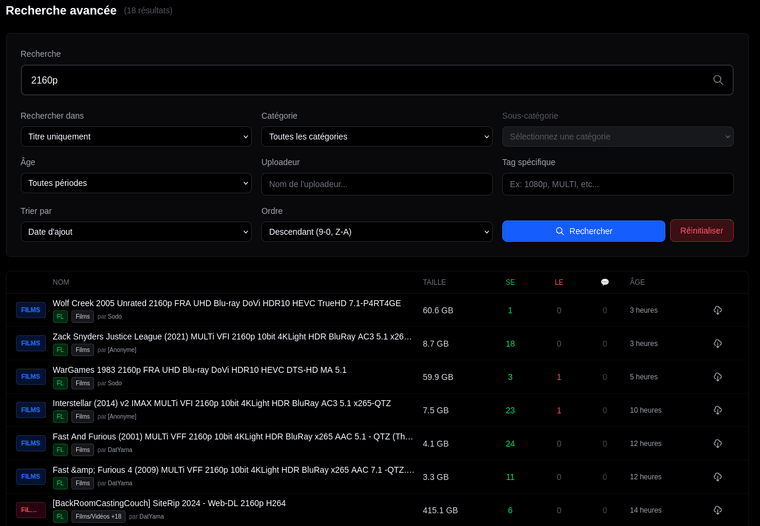
Task: Open the WarGames 1983 2160p title link
Action: 199,370
